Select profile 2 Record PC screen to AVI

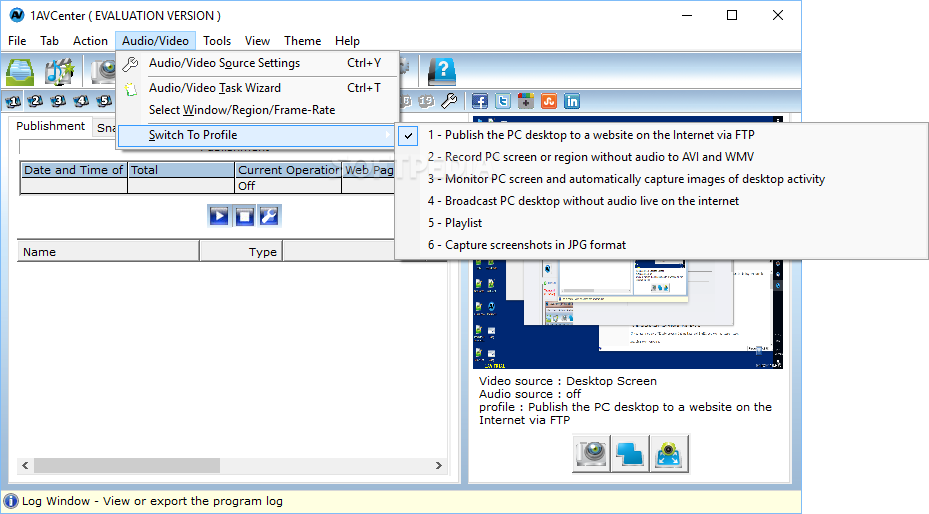point(661,157)
